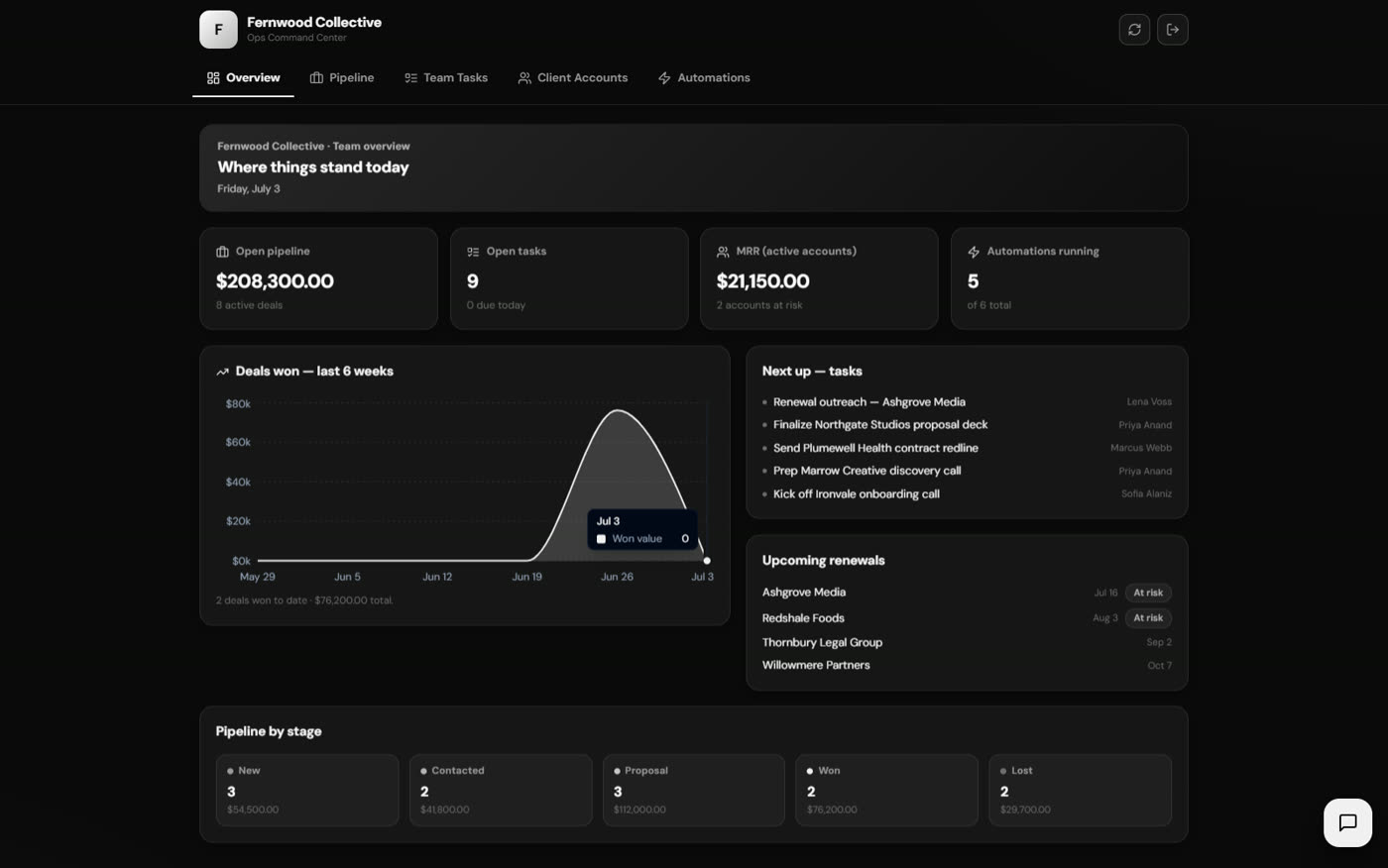The height and width of the screenshot is (868, 1388).
Task: Click the Where things stand today heading
Action: tap(313, 167)
